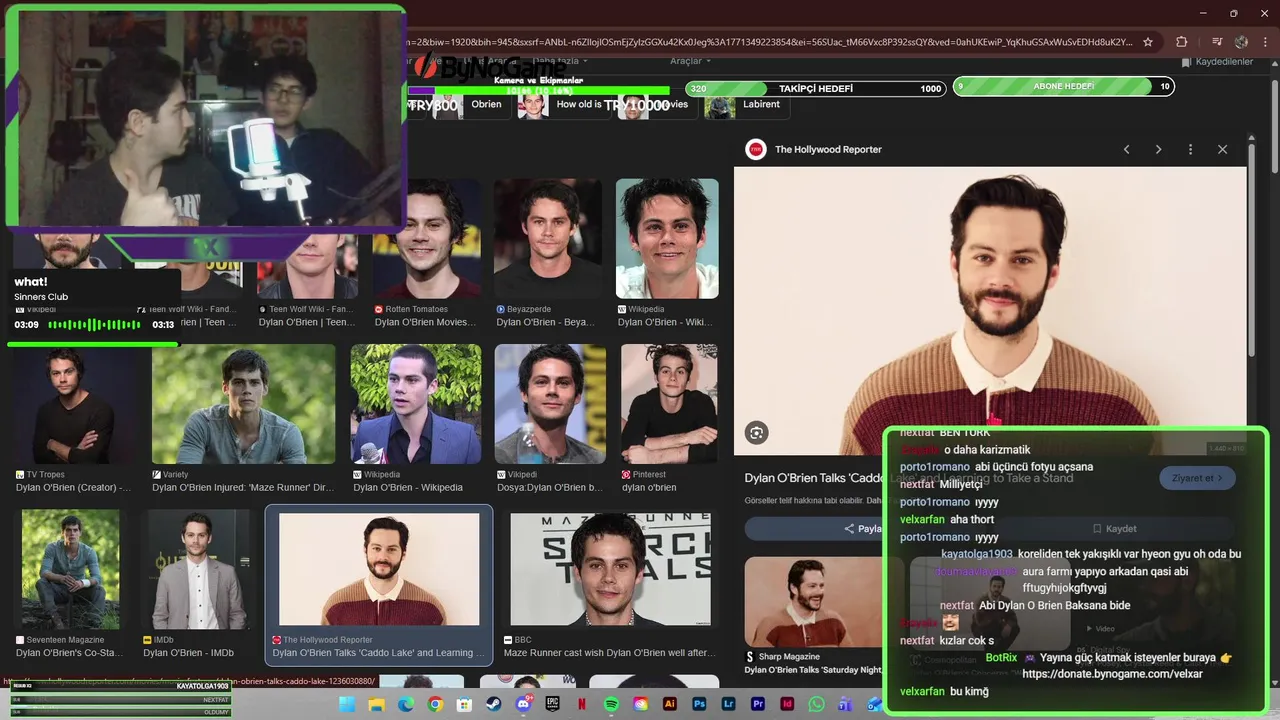Viewport: 1280px width, 720px height.
Task: Open three-dot options in image preview panel
Action: point(1190,149)
